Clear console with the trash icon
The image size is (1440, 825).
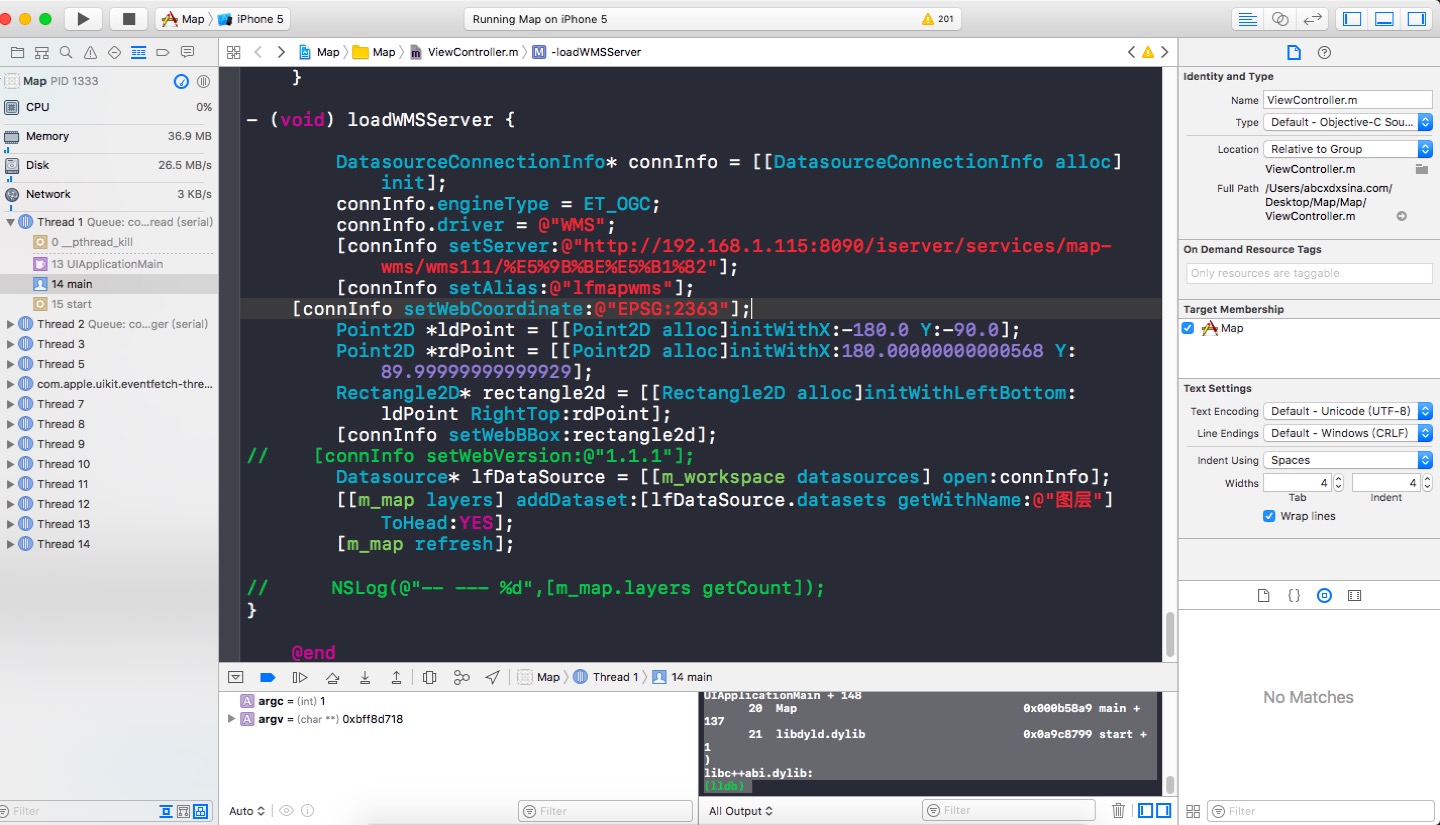(x=1119, y=811)
